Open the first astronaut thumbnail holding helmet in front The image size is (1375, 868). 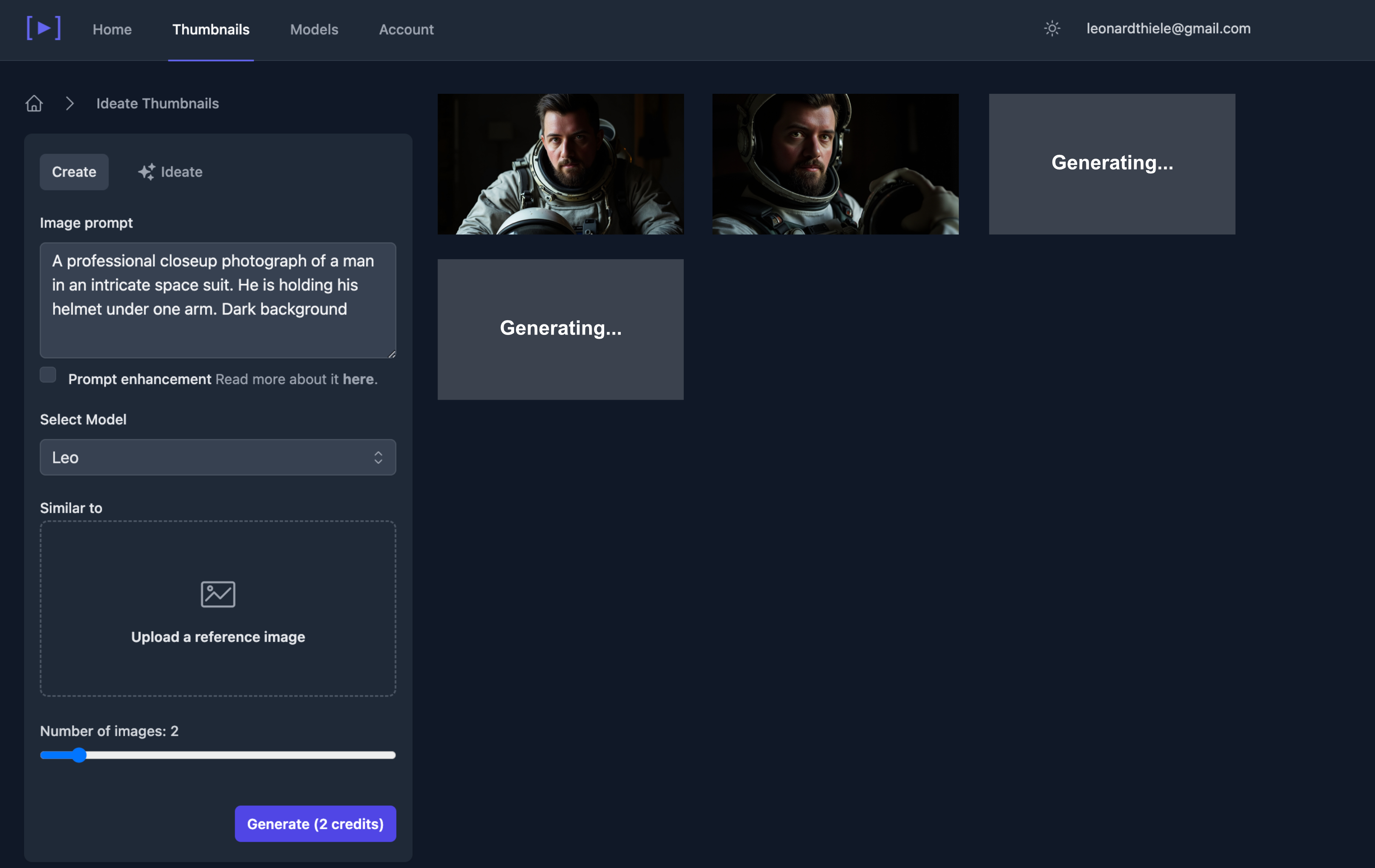click(561, 164)
